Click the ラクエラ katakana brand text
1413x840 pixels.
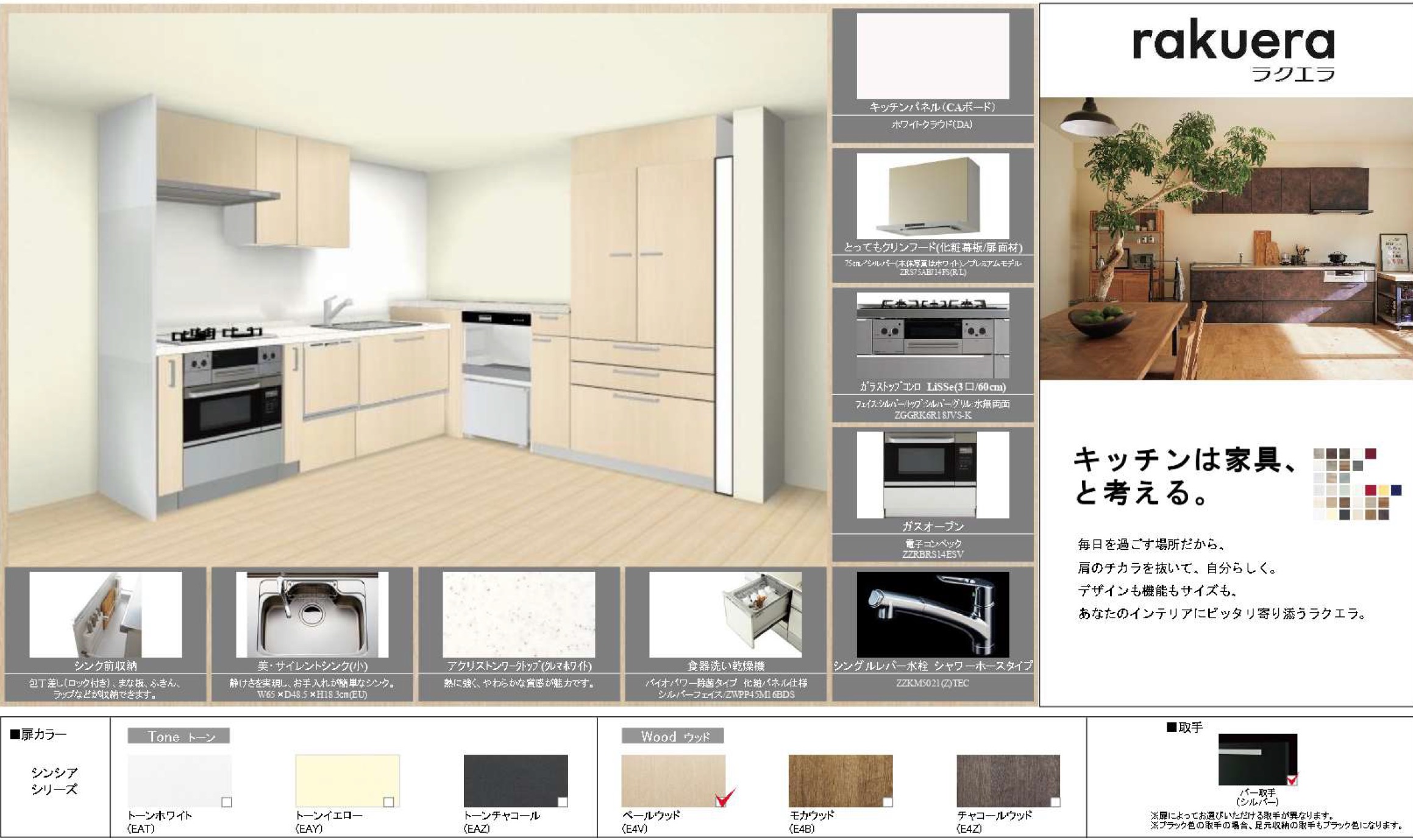pyautogui.click(x=1293, y=74)
